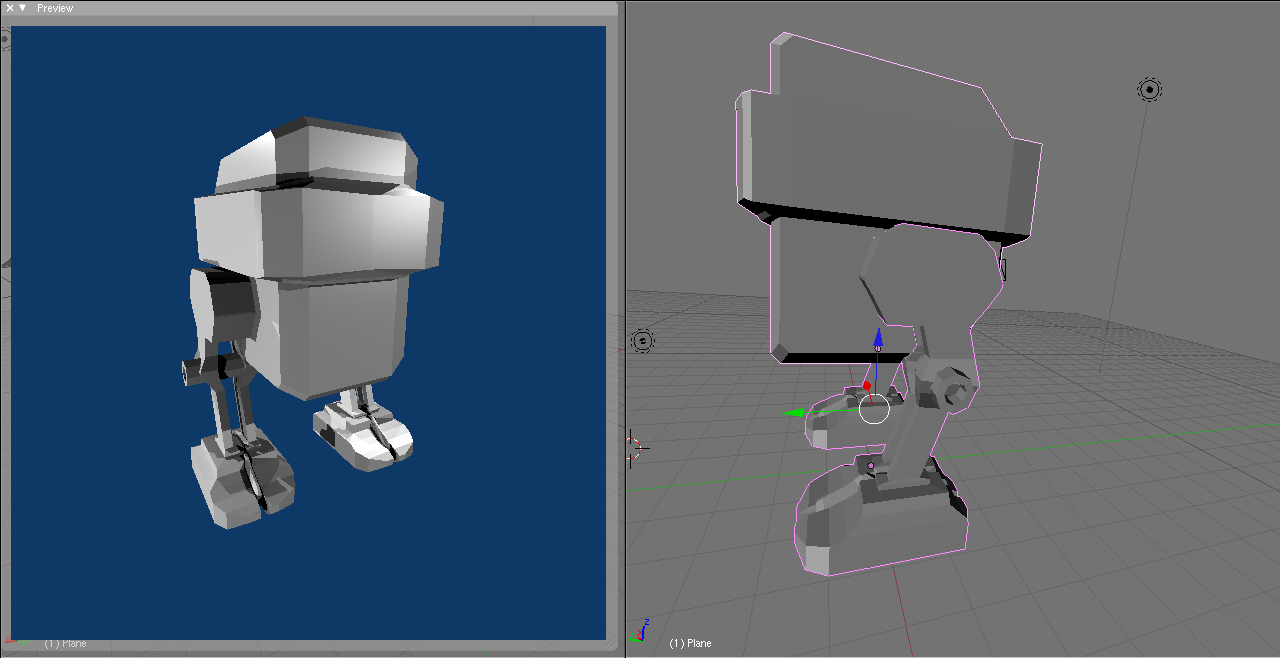
Task: Click the XYZ axis orientation indicator
Action: (641, 630)
